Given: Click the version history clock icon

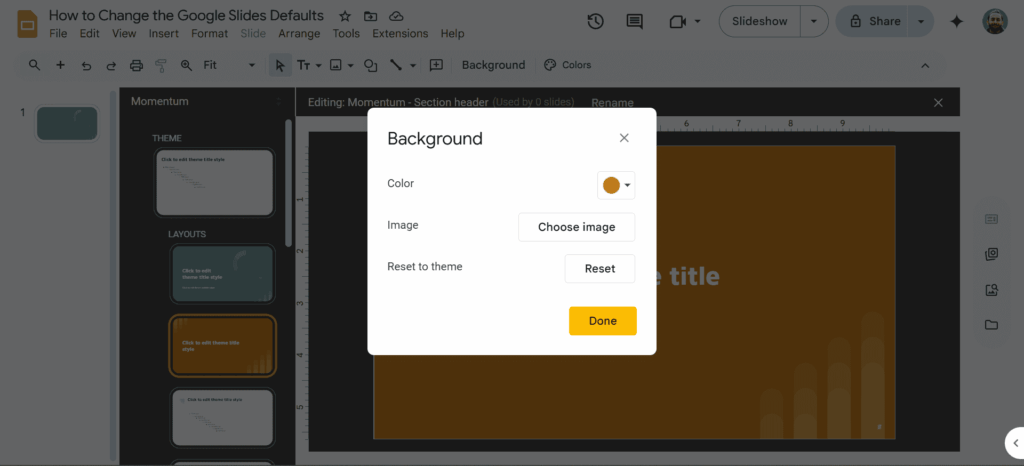Looking at the screenshot, I should click(x=595, y=21).
